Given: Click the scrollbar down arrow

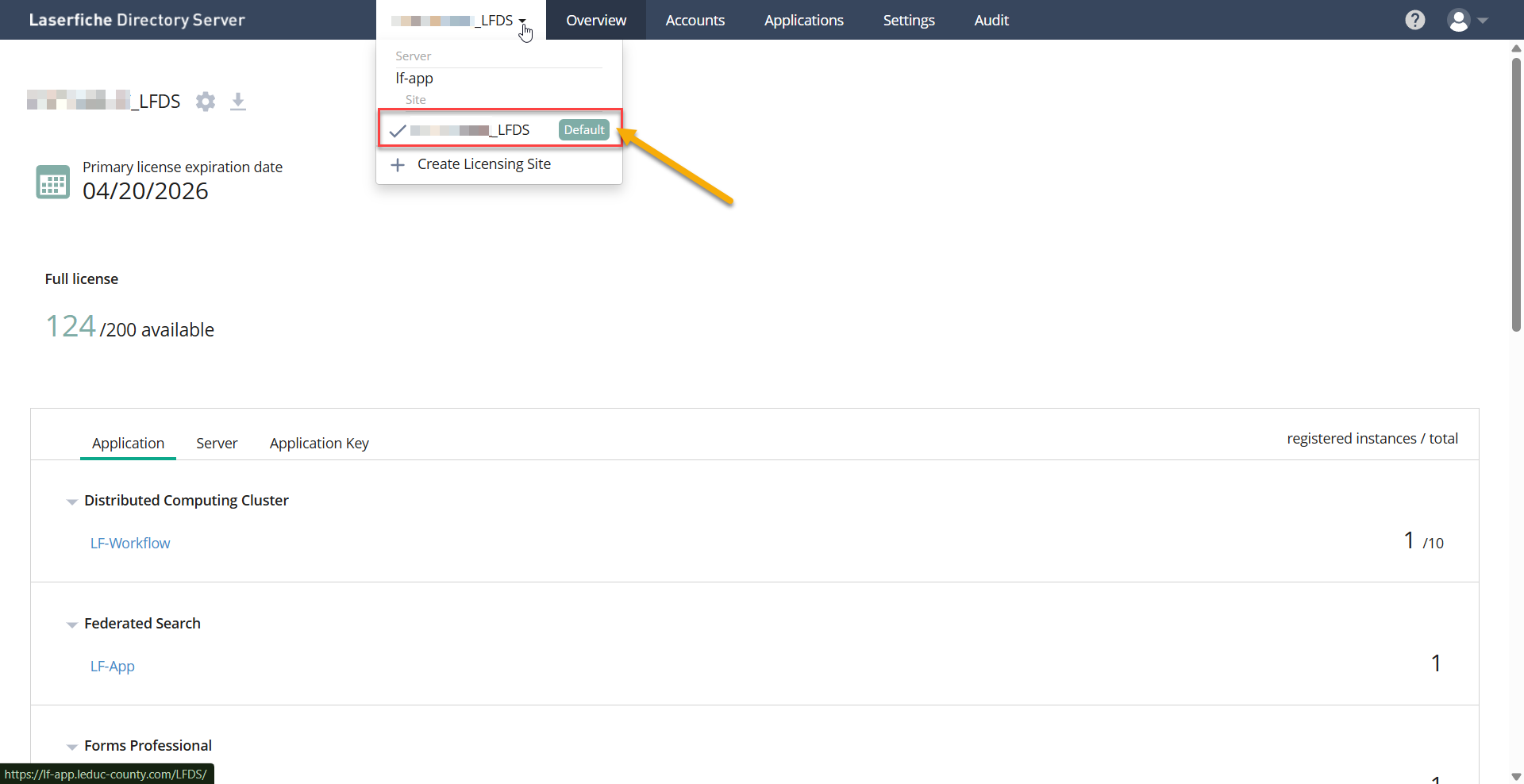Looking at the screenshot, I should (1516, 777).
